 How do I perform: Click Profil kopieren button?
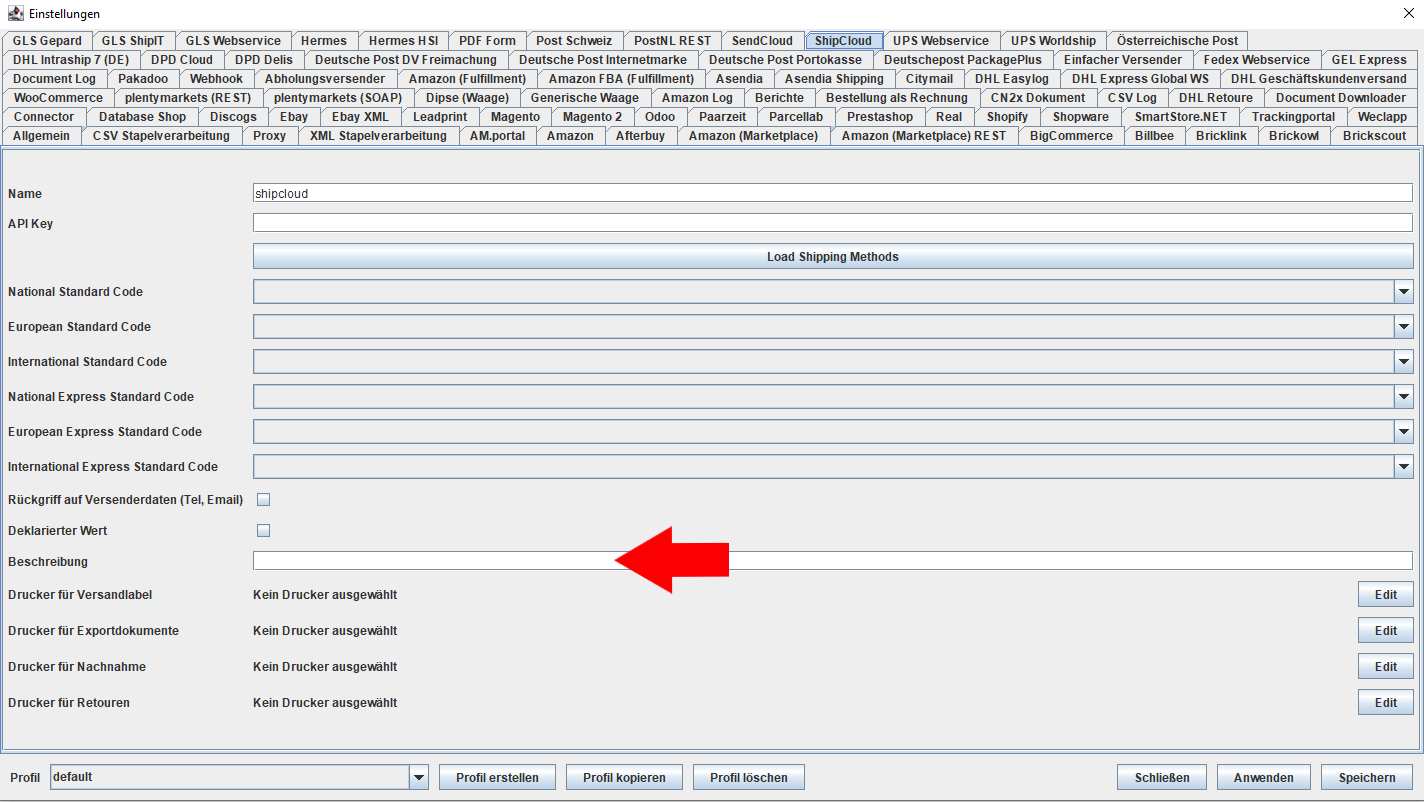[x=624, y=777]
